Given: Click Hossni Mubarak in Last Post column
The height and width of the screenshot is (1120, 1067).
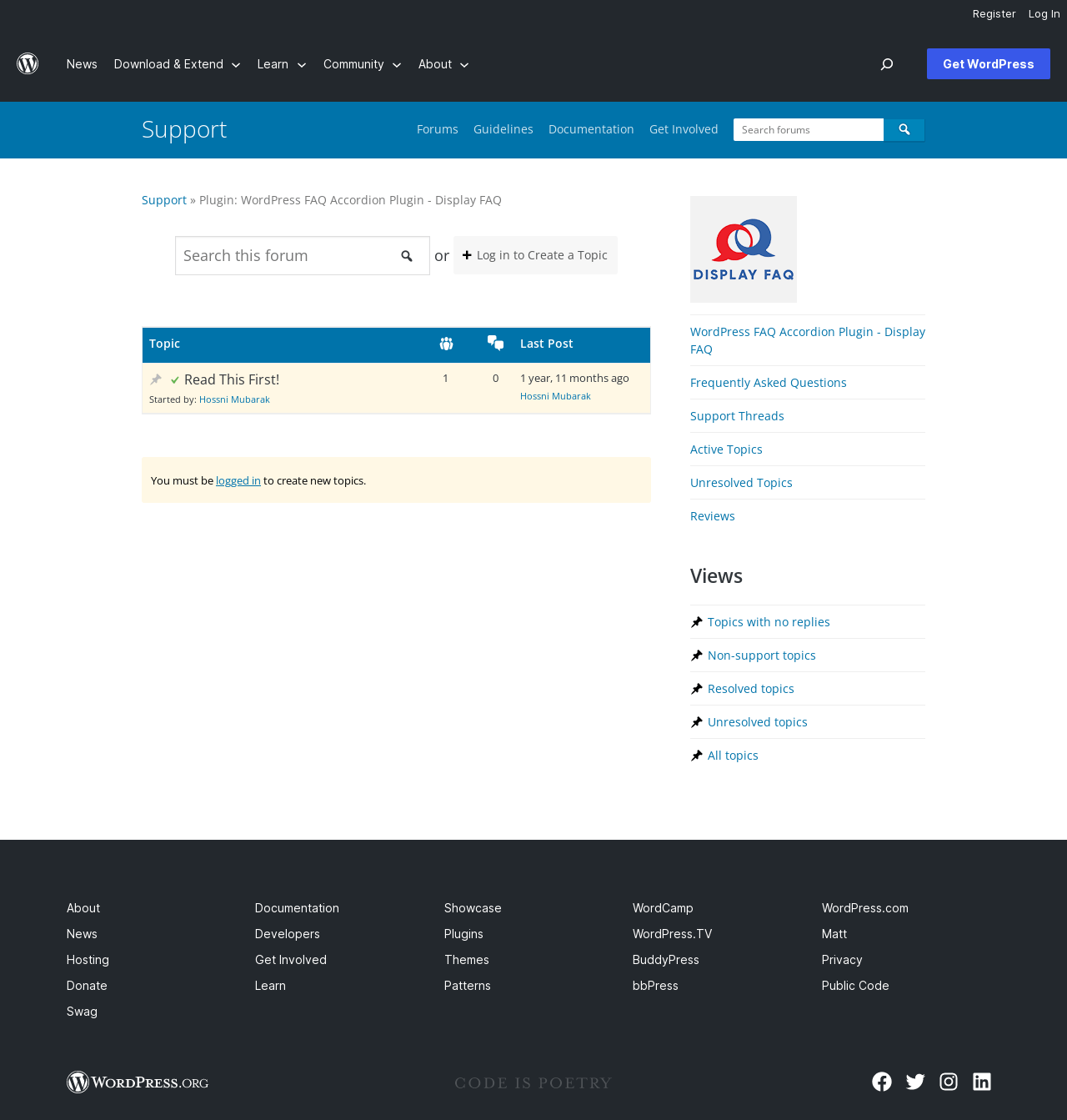Looking at the screenshot, I should 555,396.
